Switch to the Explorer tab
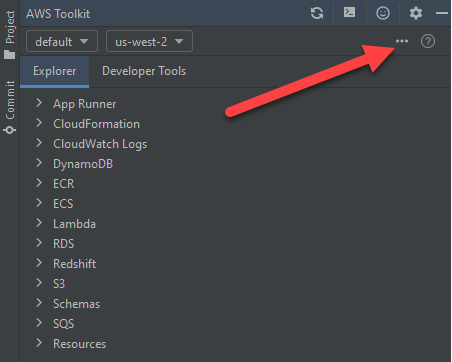This screenshot has width=452, height=362. 55,71
